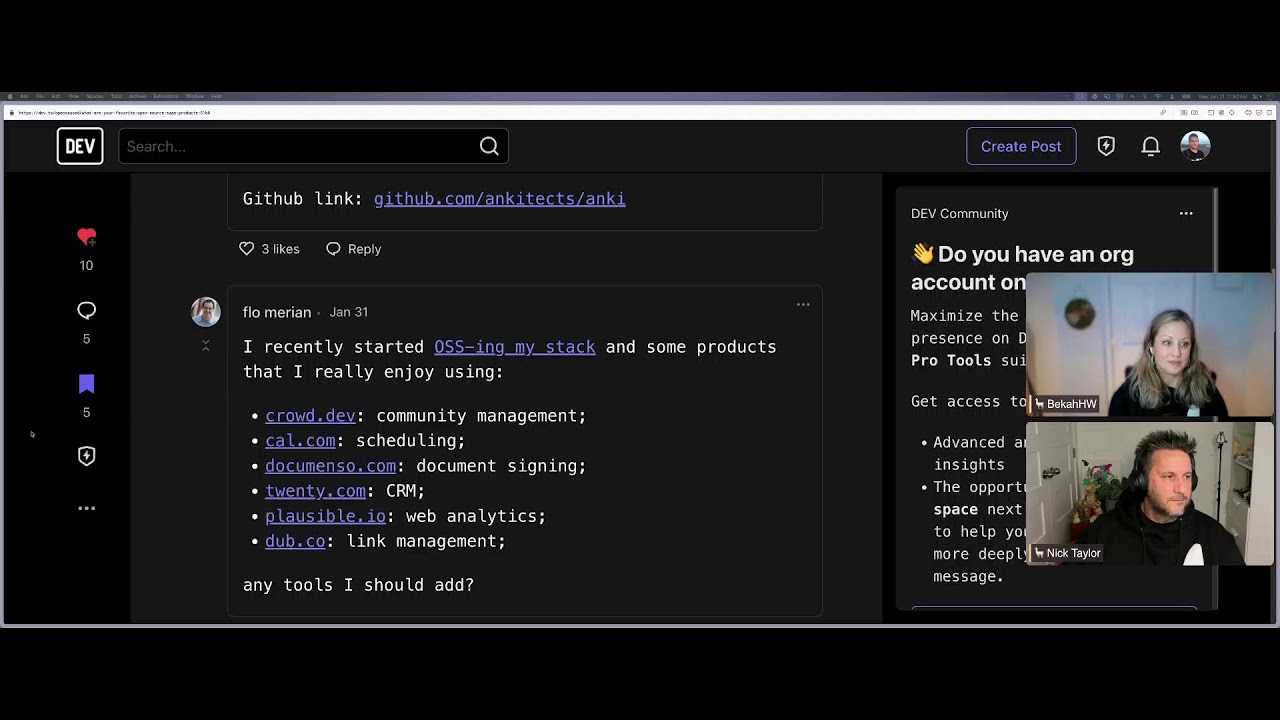
Task: Open the Create Post button
Action: click(1021, 146)
